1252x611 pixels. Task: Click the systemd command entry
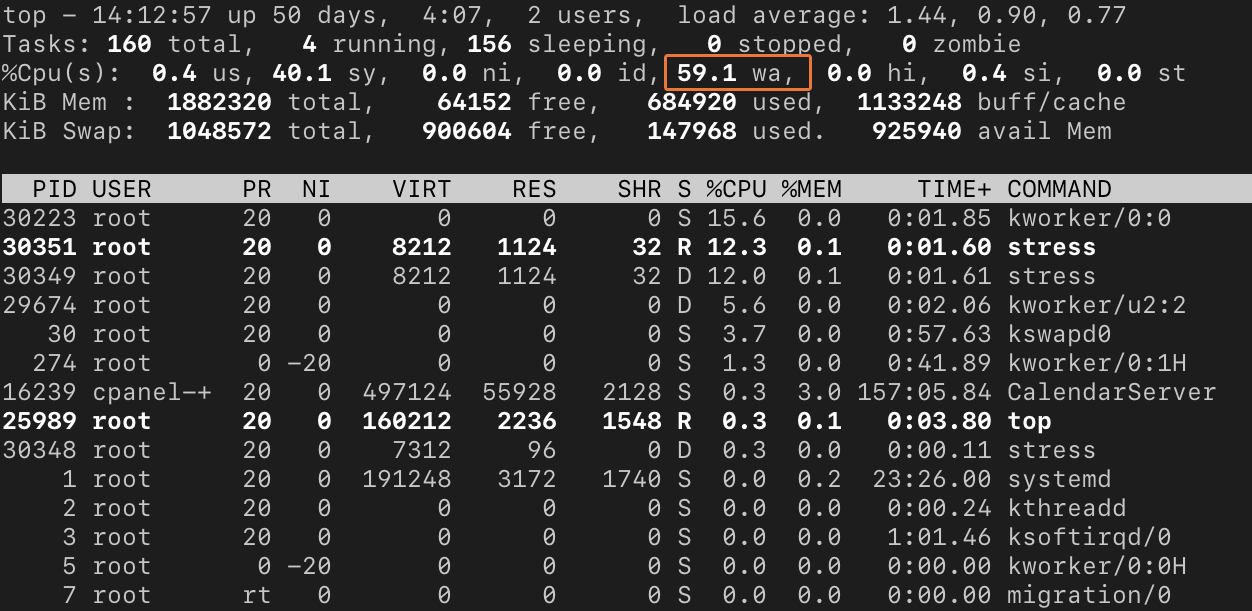(1059, 479)
